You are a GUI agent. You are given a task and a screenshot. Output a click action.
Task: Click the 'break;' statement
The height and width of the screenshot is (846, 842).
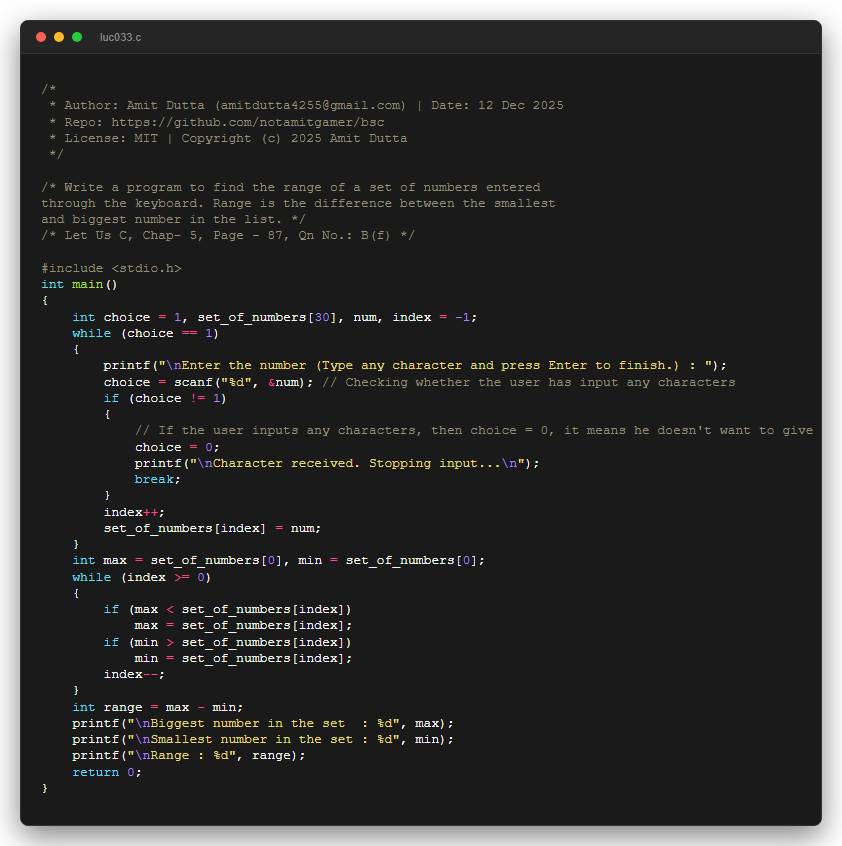[x=157, y=480]
